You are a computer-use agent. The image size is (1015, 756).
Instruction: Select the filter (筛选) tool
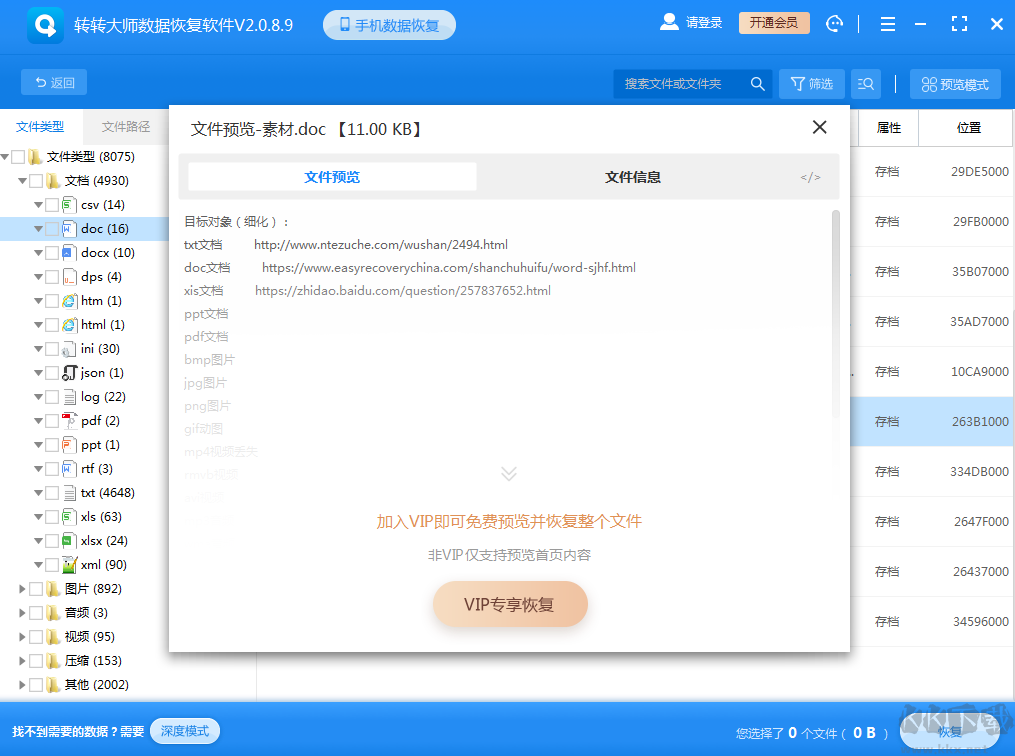811,84
